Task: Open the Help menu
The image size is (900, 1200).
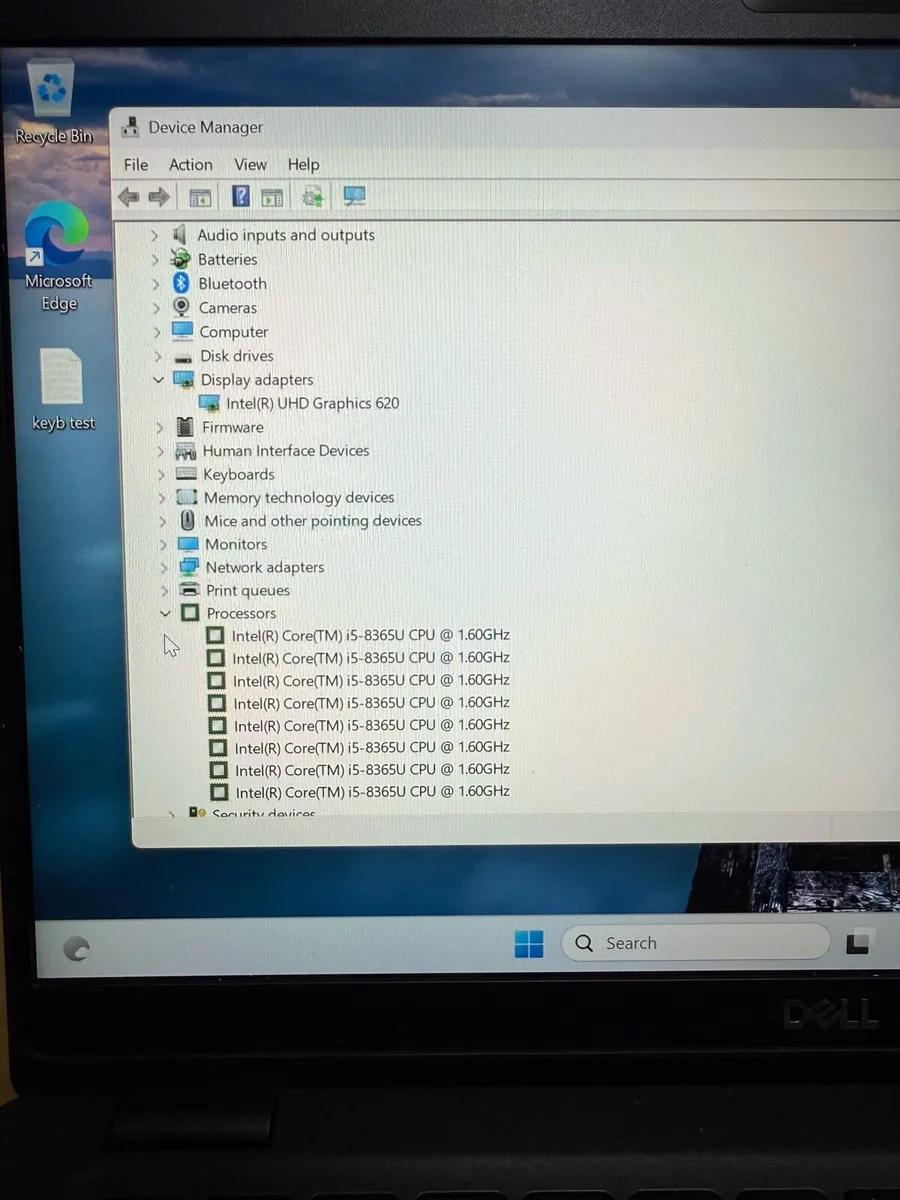Action: [303, 165]
